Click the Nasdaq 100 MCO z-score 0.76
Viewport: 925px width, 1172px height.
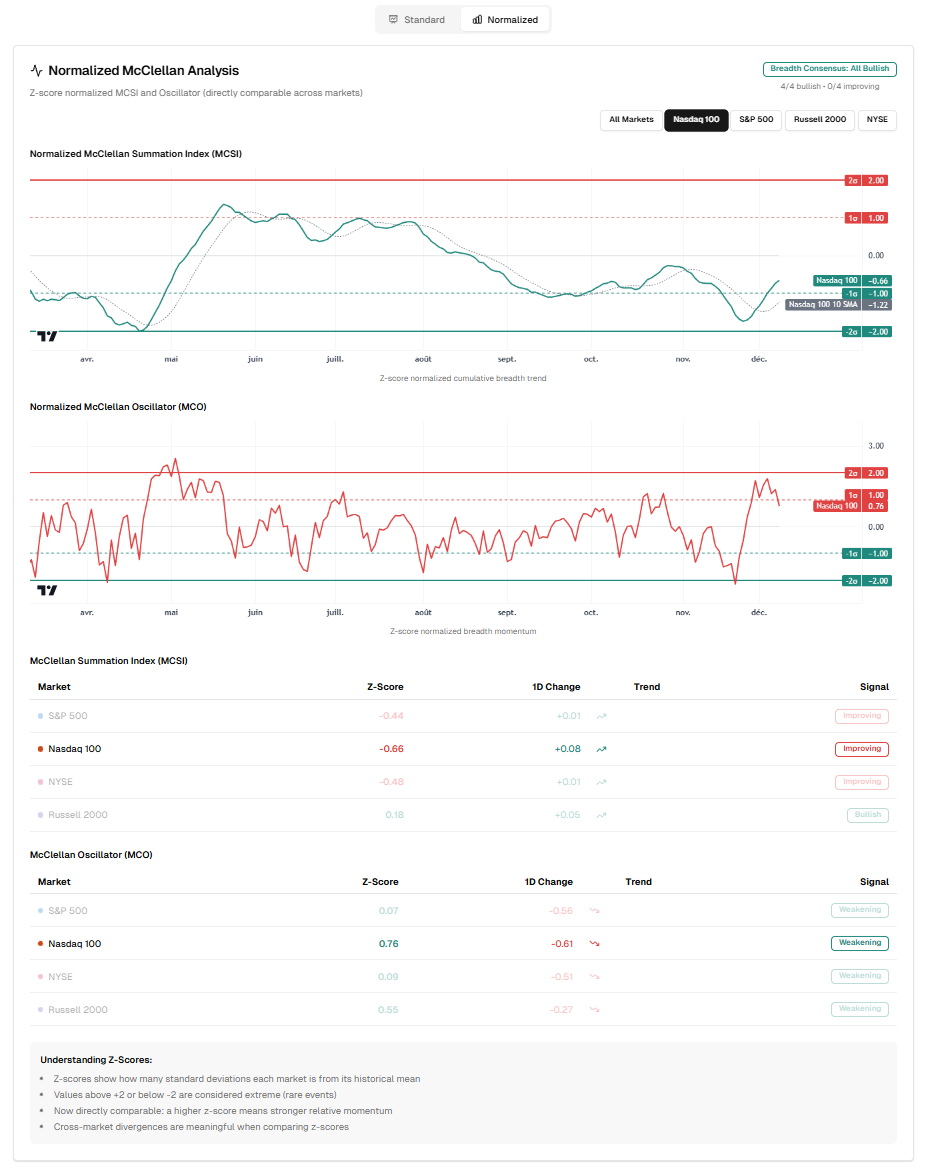pyautogui.click(x=389, y=944)
